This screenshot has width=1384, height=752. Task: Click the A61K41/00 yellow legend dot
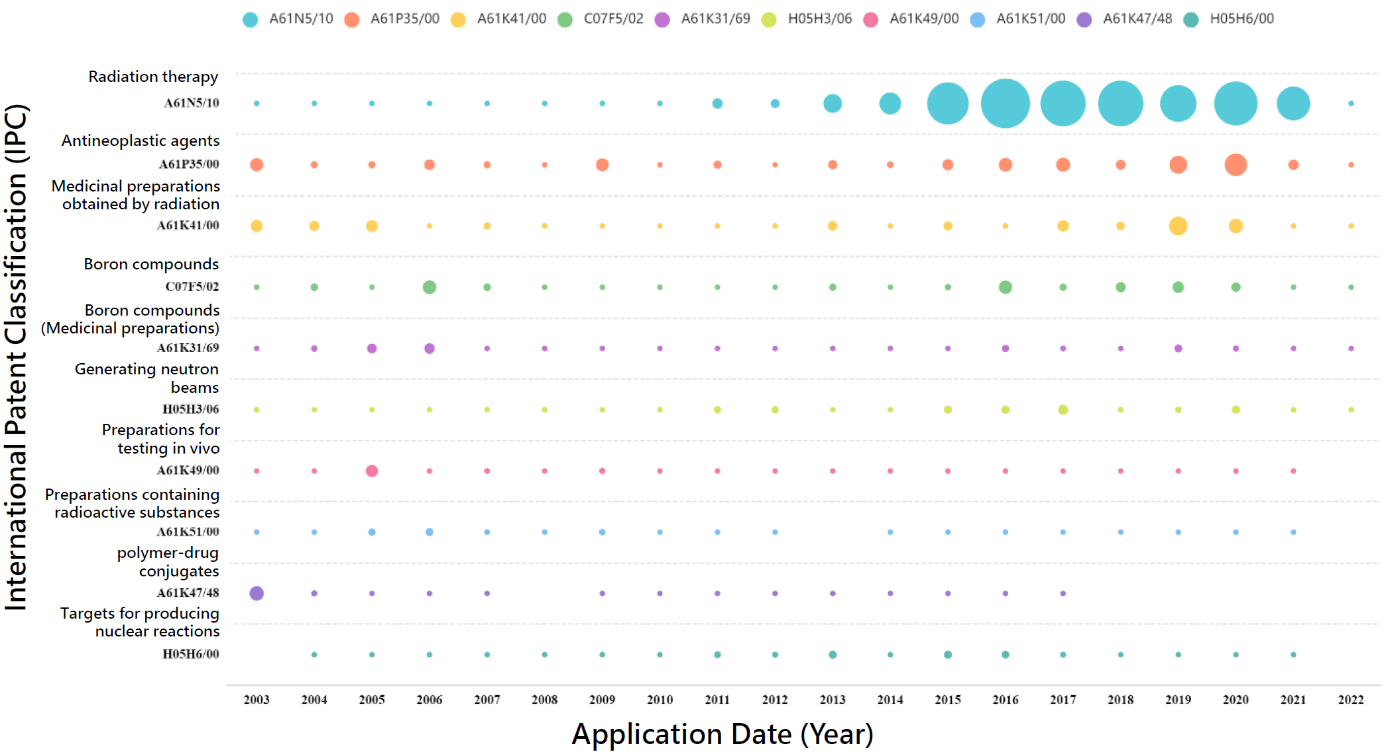[x=456, y=19]
